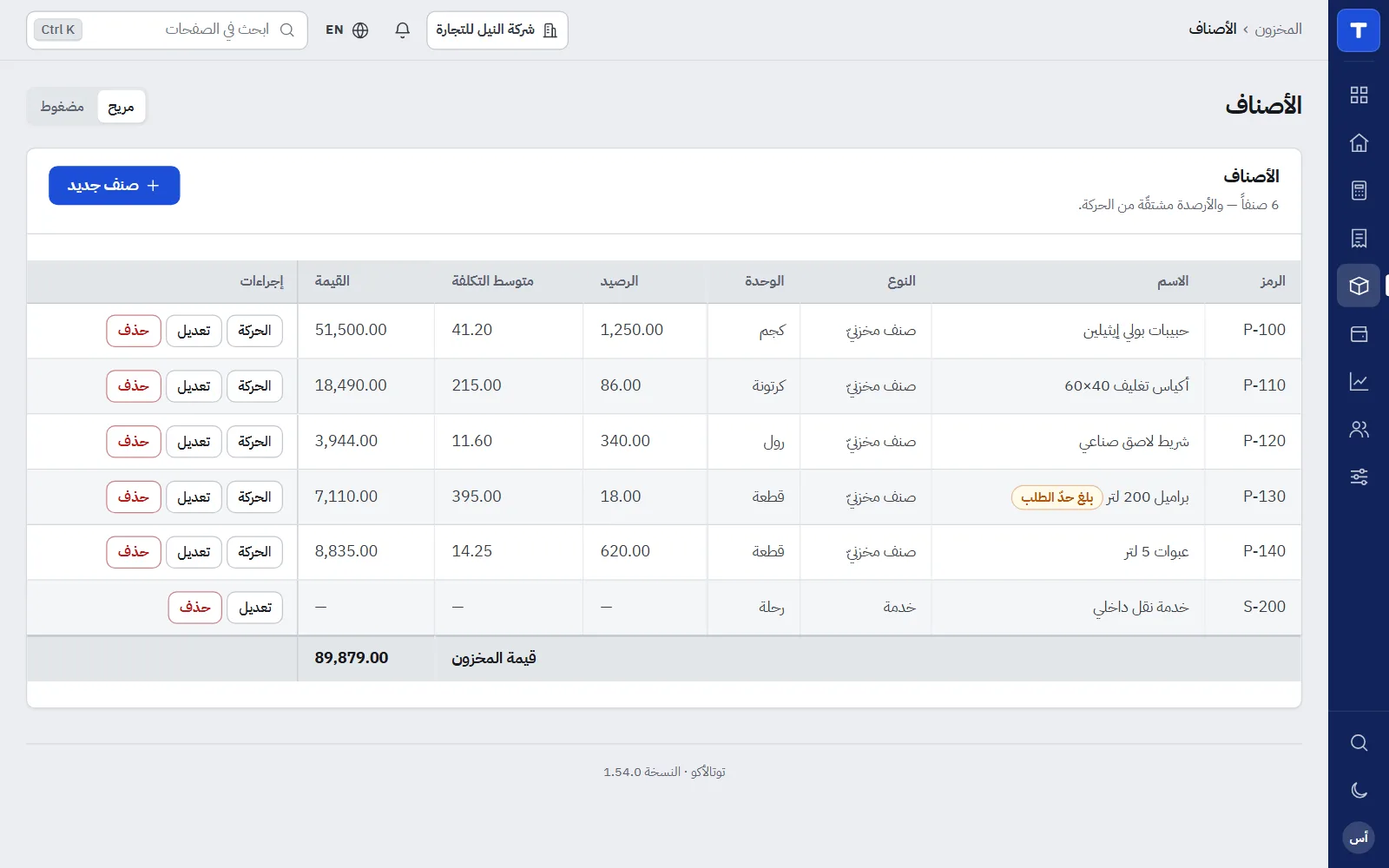
Task: Click the المخزون breadcrumb link
Action: tap(1278, 30)
